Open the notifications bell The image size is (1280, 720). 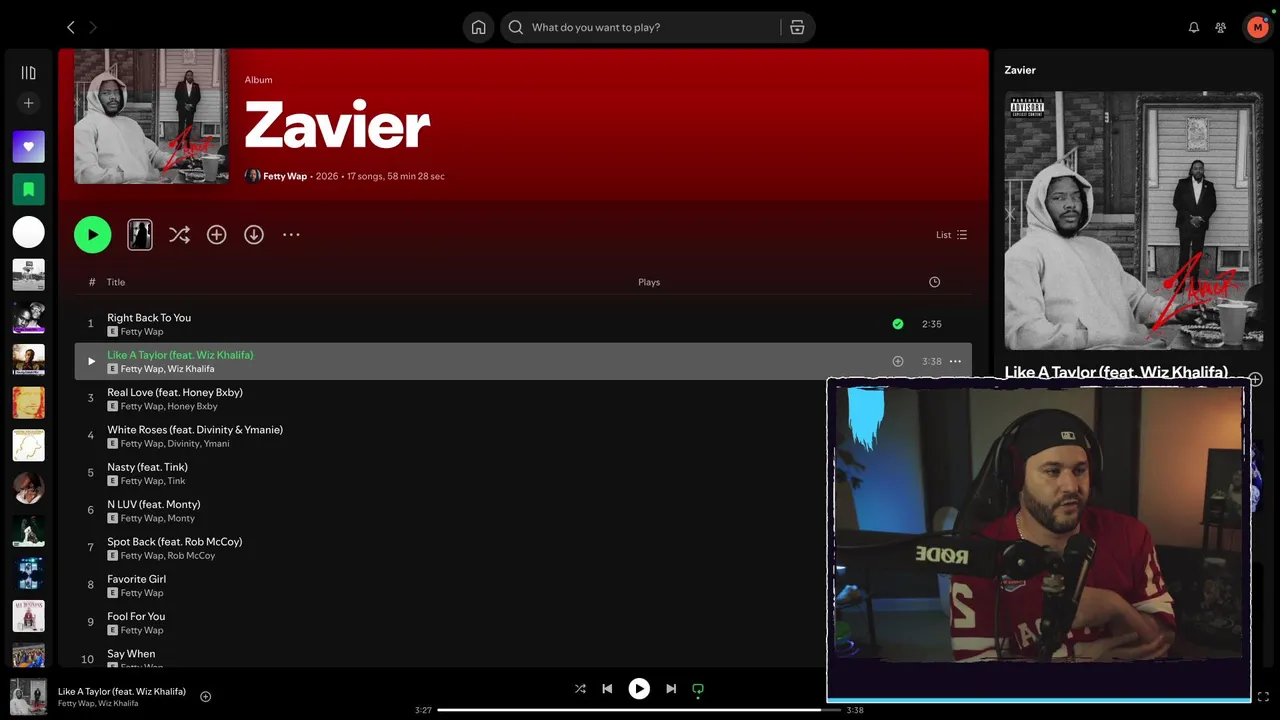coord(1193,27)
